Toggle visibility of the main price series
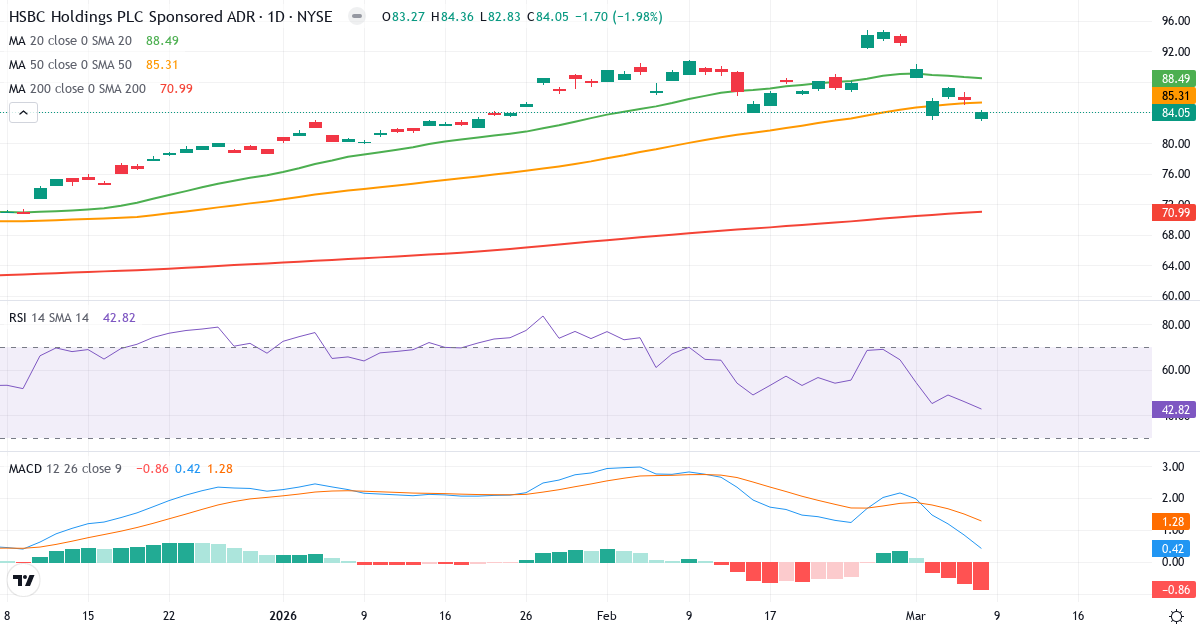 [x=356, y=16]
